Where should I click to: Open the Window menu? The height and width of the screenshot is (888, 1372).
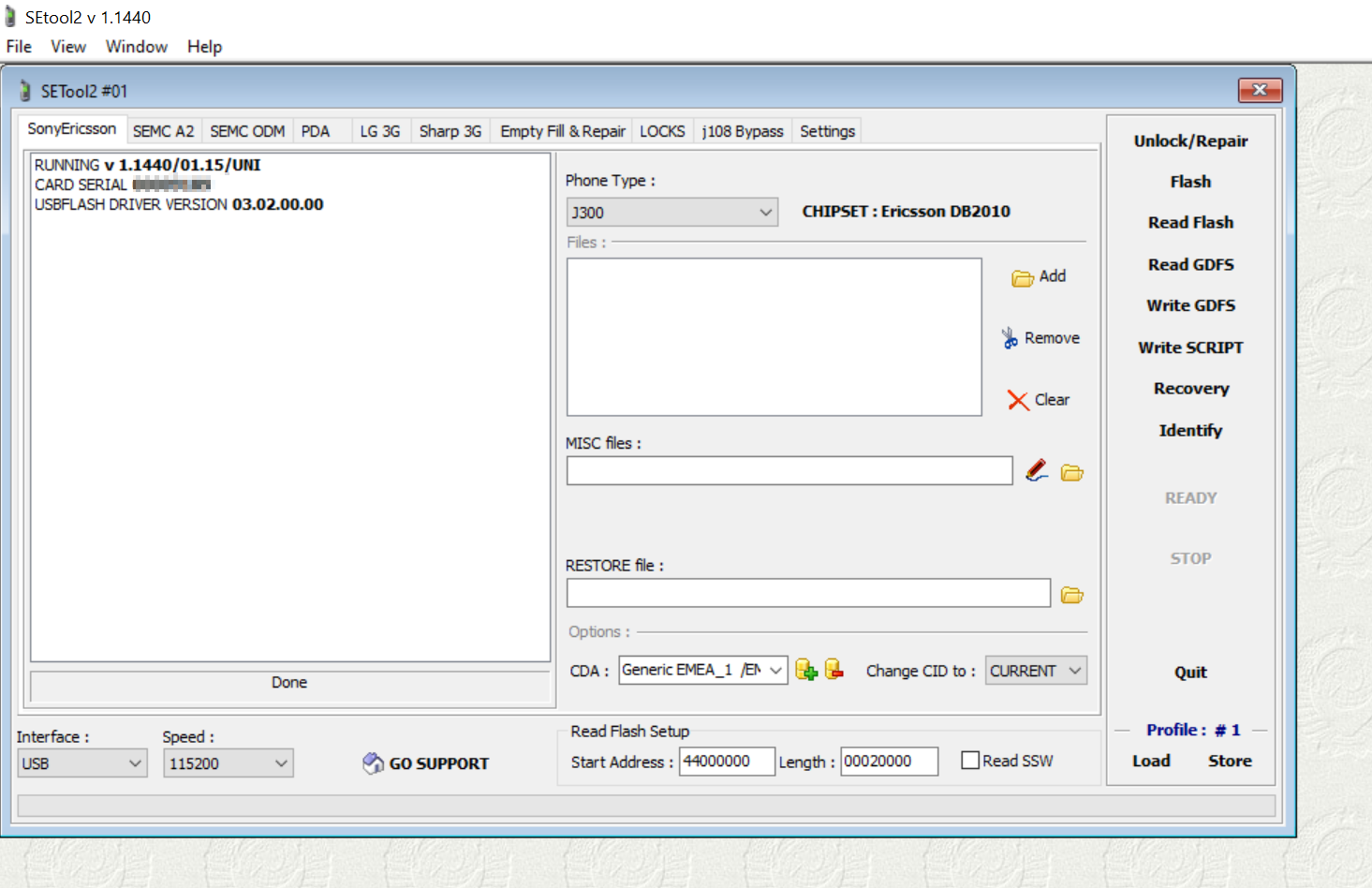pyautogui.click(x=137, y=47)
